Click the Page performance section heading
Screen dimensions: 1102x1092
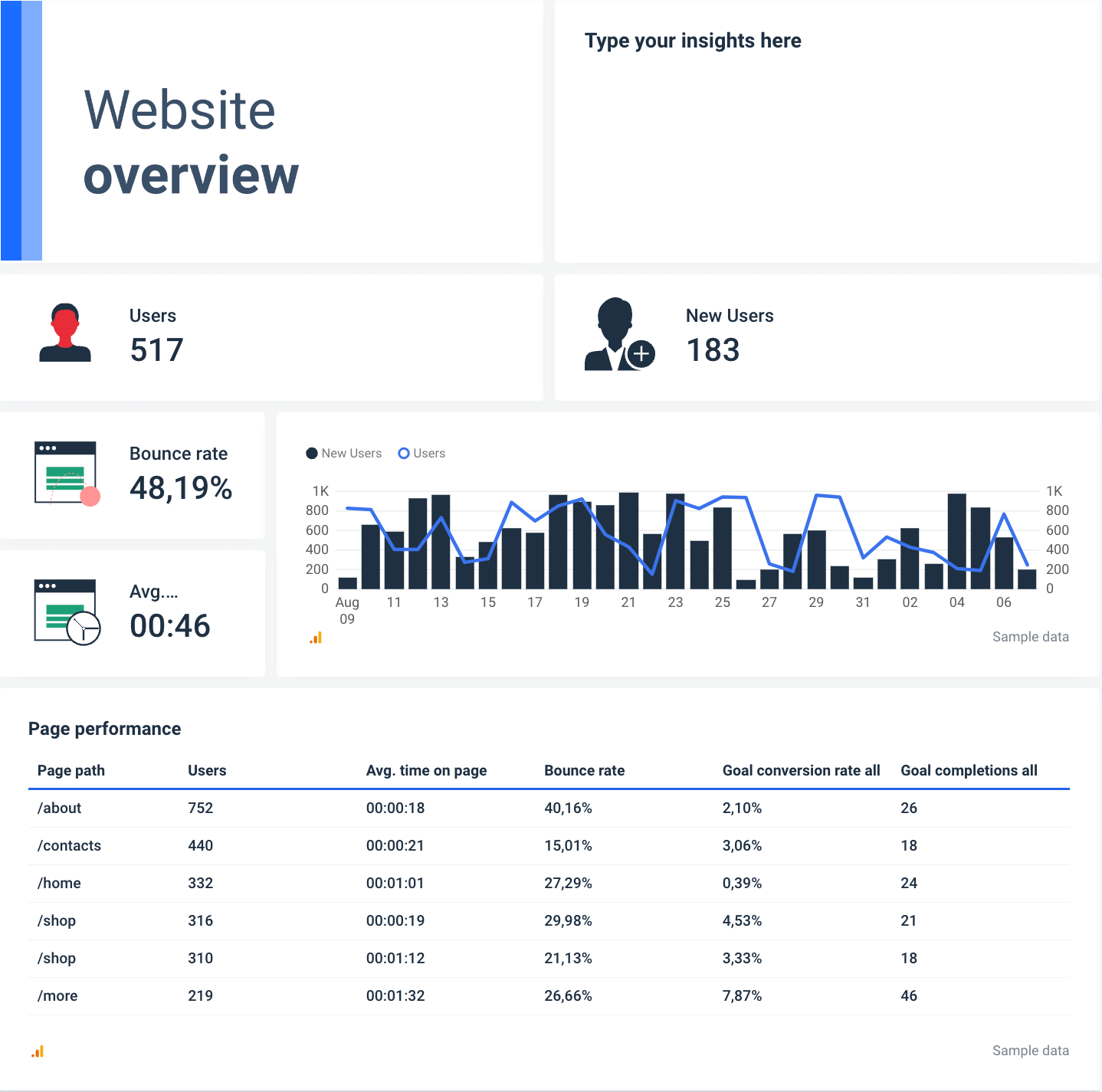(x=104, y=729)
